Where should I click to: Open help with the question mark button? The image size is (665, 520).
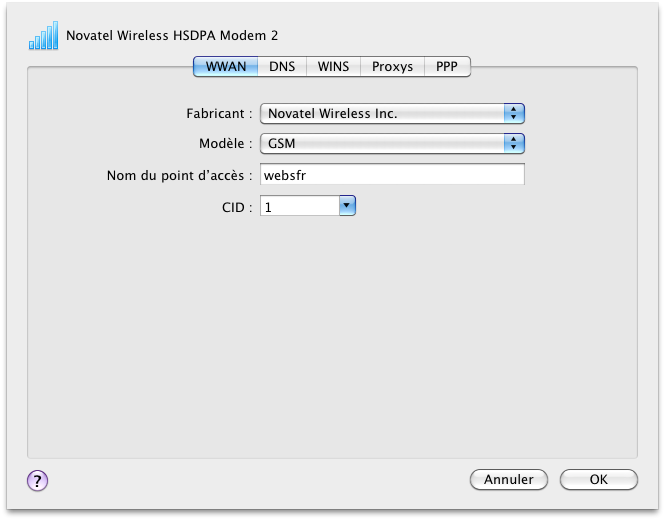(x=38, y=480)
